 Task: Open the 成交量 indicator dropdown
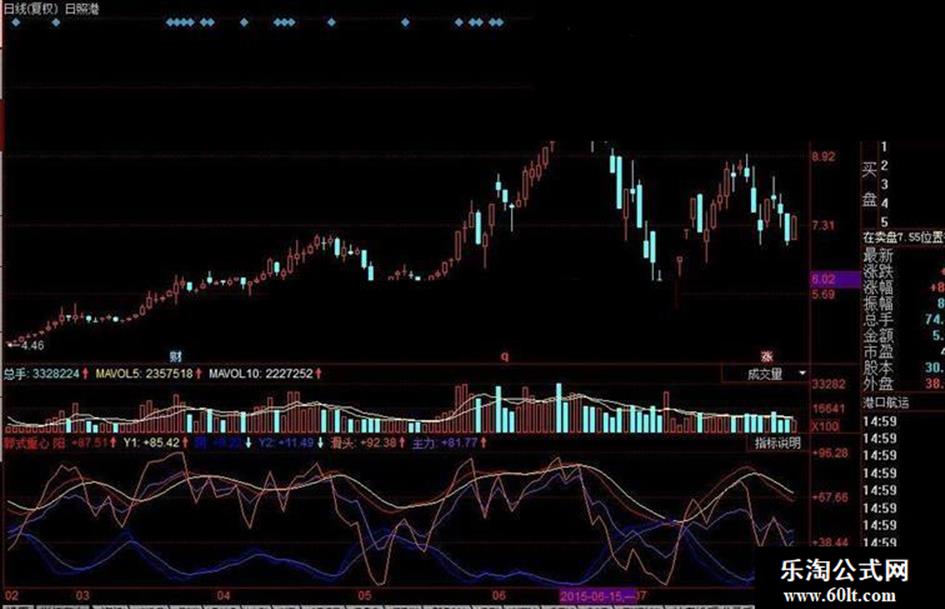[802, 373]
